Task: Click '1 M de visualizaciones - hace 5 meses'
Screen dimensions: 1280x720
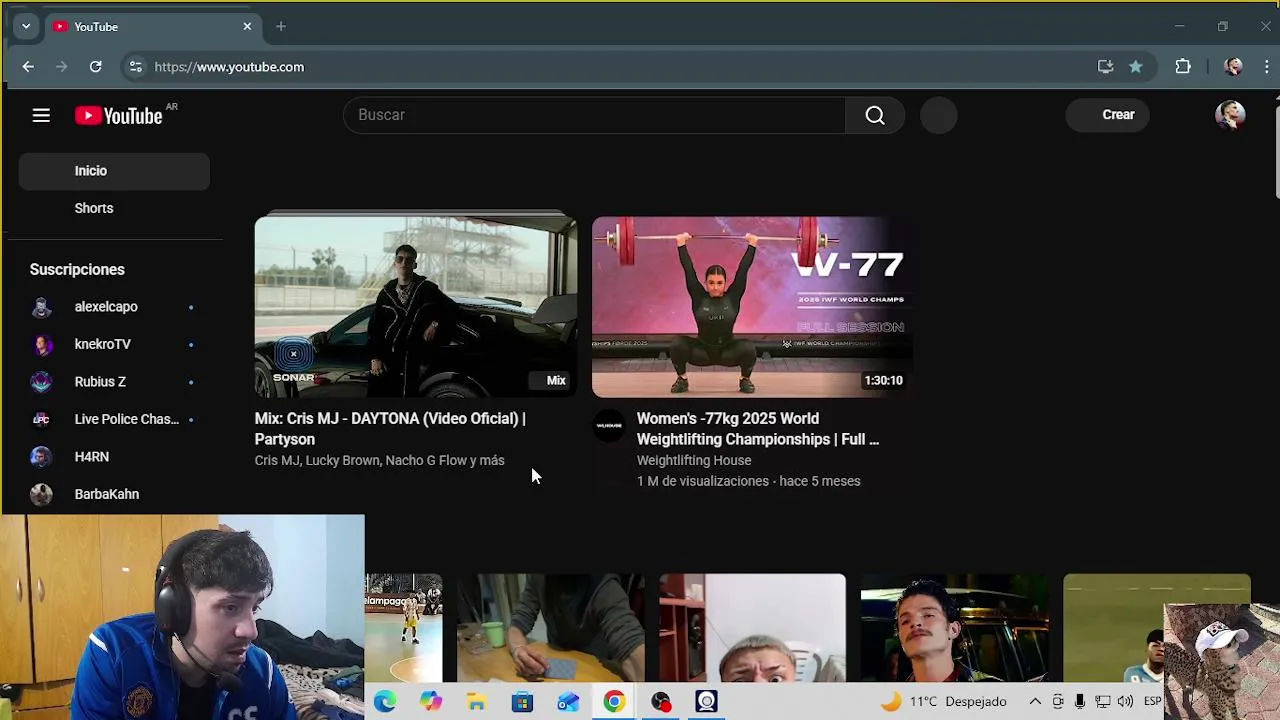Action: [749, 482]
